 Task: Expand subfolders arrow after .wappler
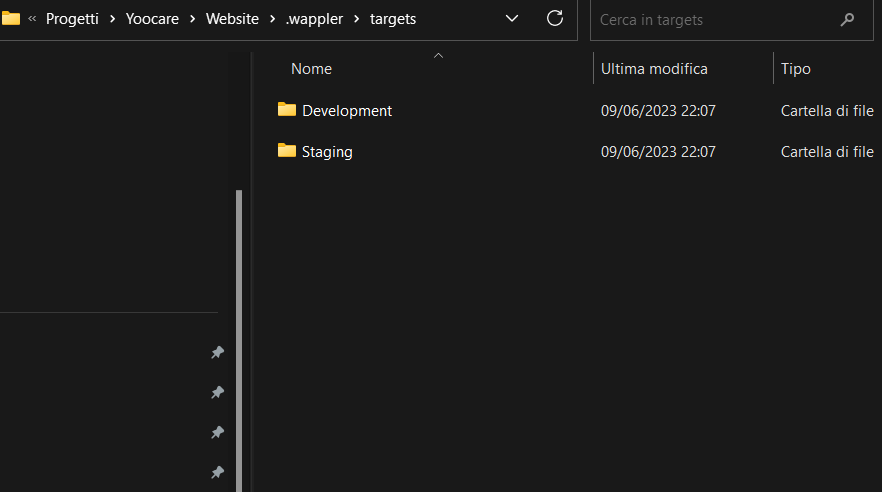(x=357, y=19)
